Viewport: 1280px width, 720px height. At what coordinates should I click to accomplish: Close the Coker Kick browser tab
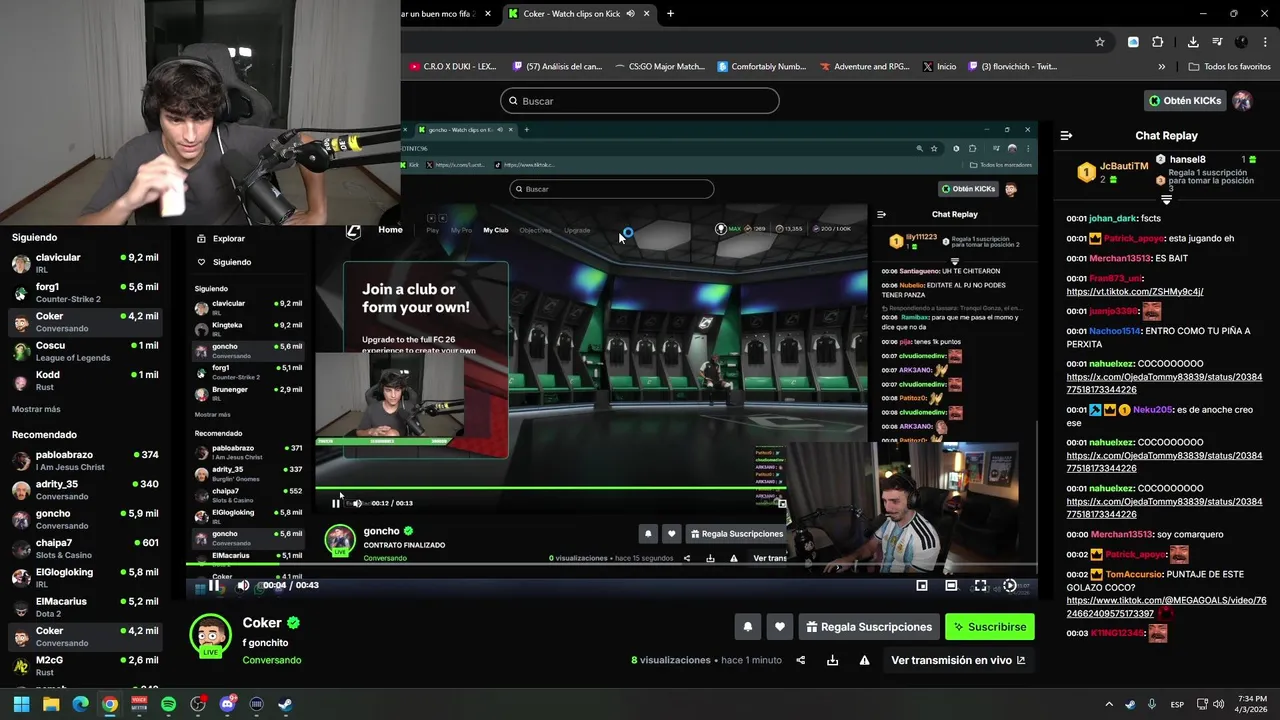(647, 14)
